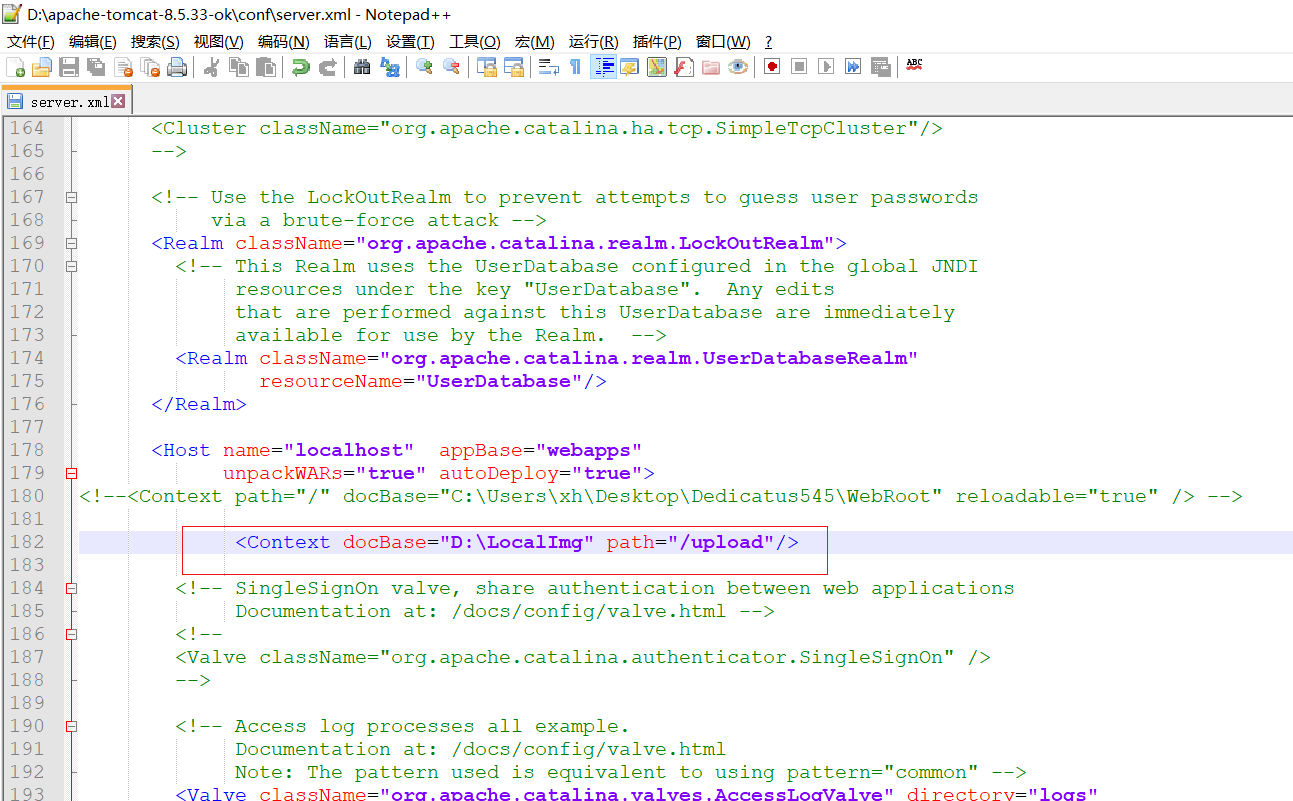The height and width of the screenshot is (801, 1293).
Task: Click the "webapps" appBase value
Action: click(589, 451)
